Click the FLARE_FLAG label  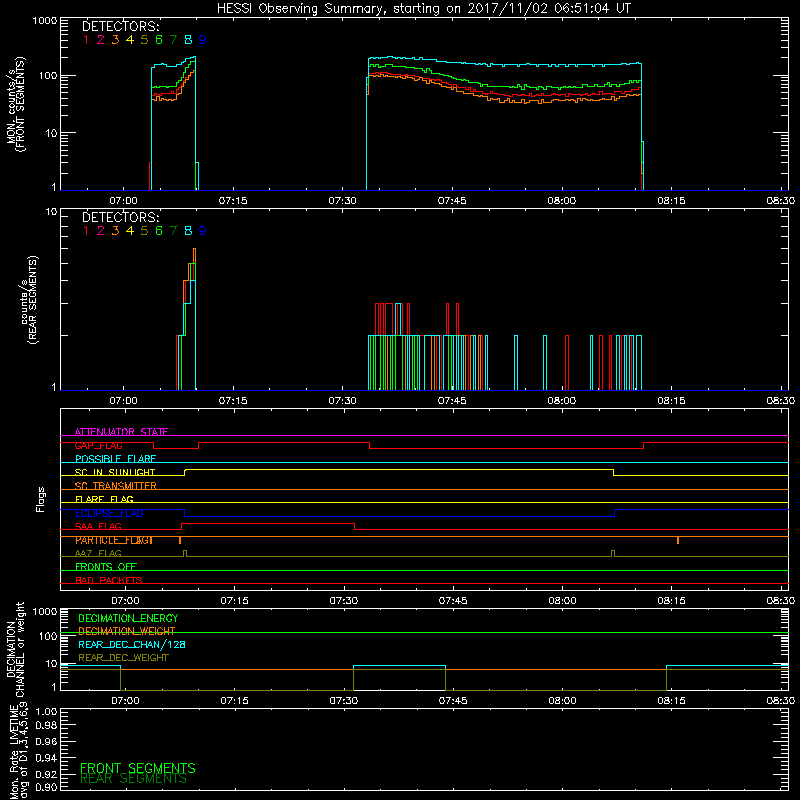click(104, 499)
